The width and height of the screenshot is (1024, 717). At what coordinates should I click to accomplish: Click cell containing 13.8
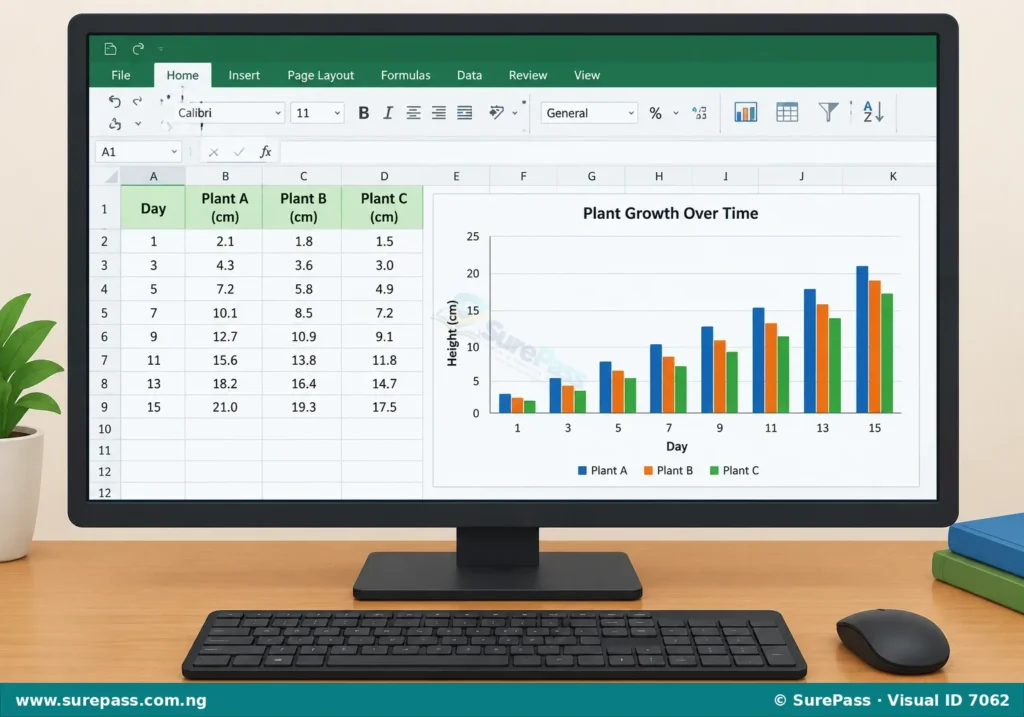point(302,360)
